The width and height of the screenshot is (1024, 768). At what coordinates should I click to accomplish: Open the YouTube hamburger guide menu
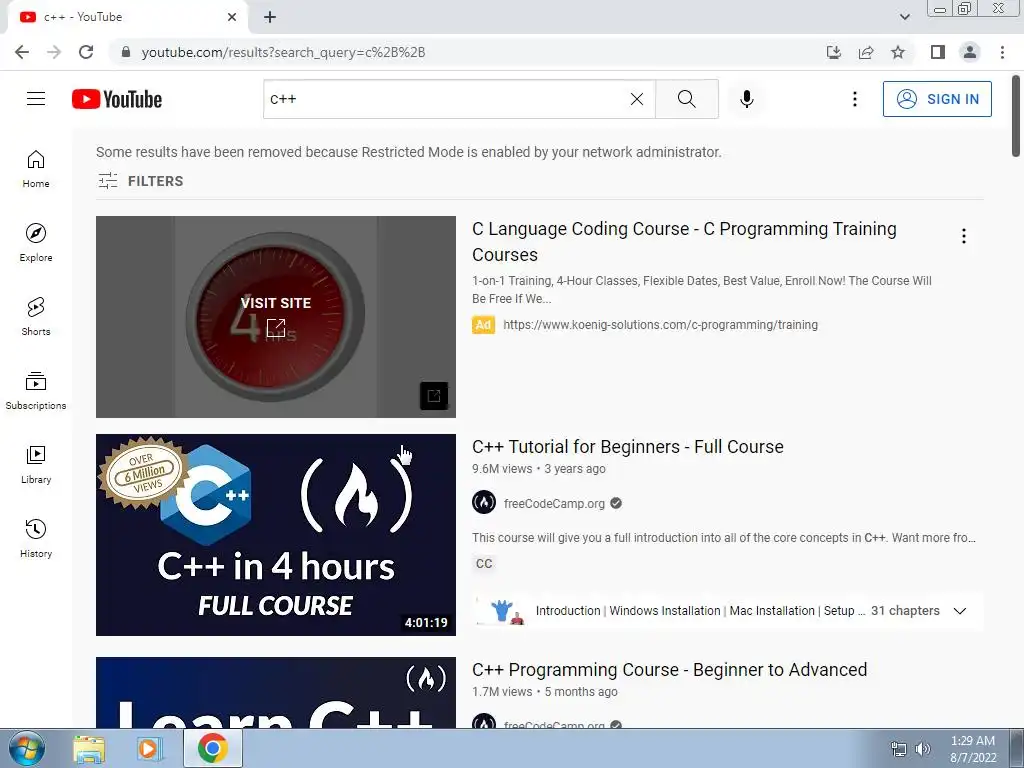pos(36,99)
